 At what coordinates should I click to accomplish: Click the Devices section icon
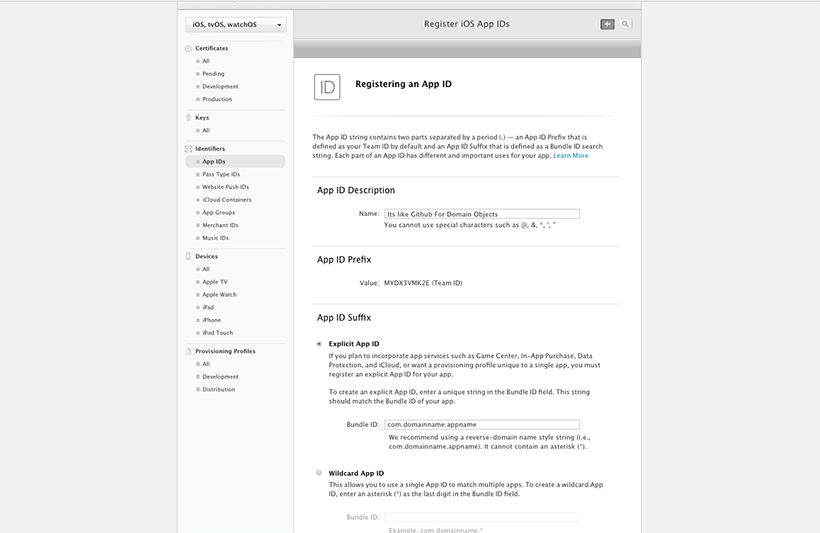pos(188,256)
